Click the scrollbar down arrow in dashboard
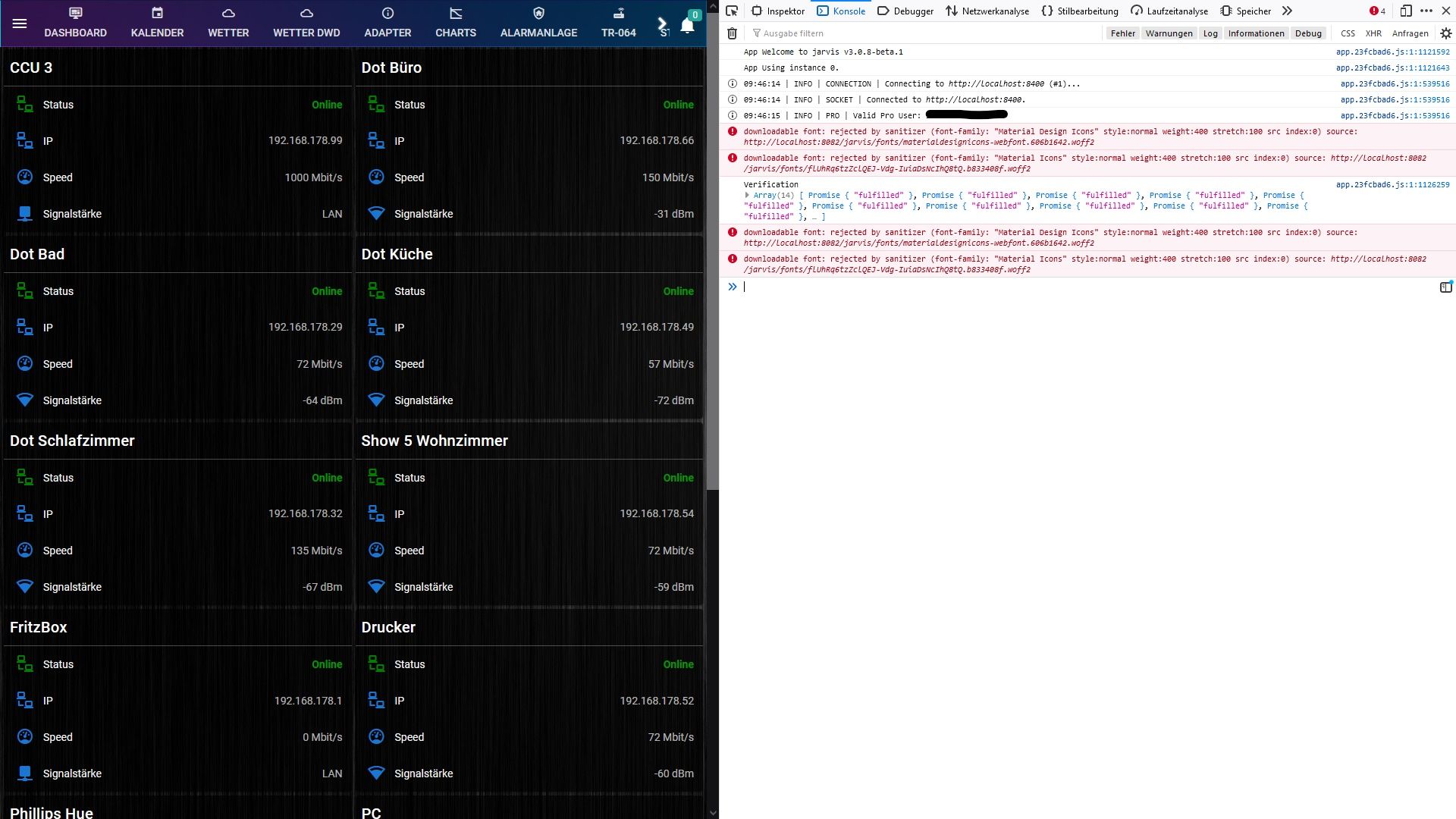Screen dimensions: 1456x819 [713, 812]
